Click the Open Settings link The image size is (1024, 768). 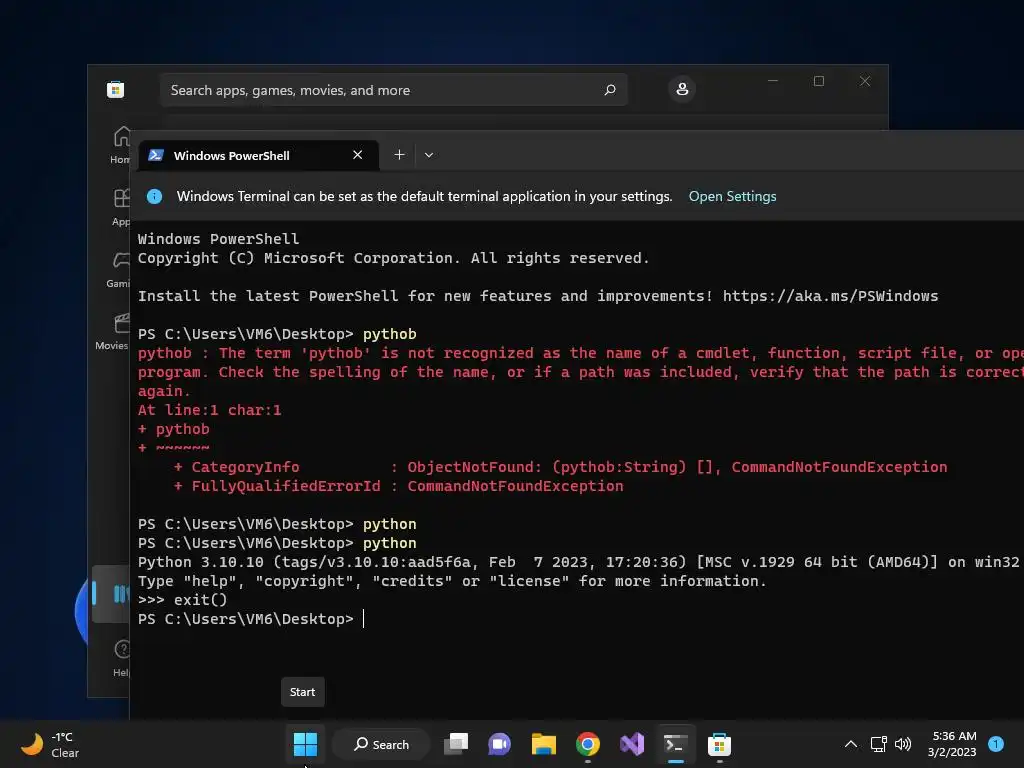tap(732, 197)
